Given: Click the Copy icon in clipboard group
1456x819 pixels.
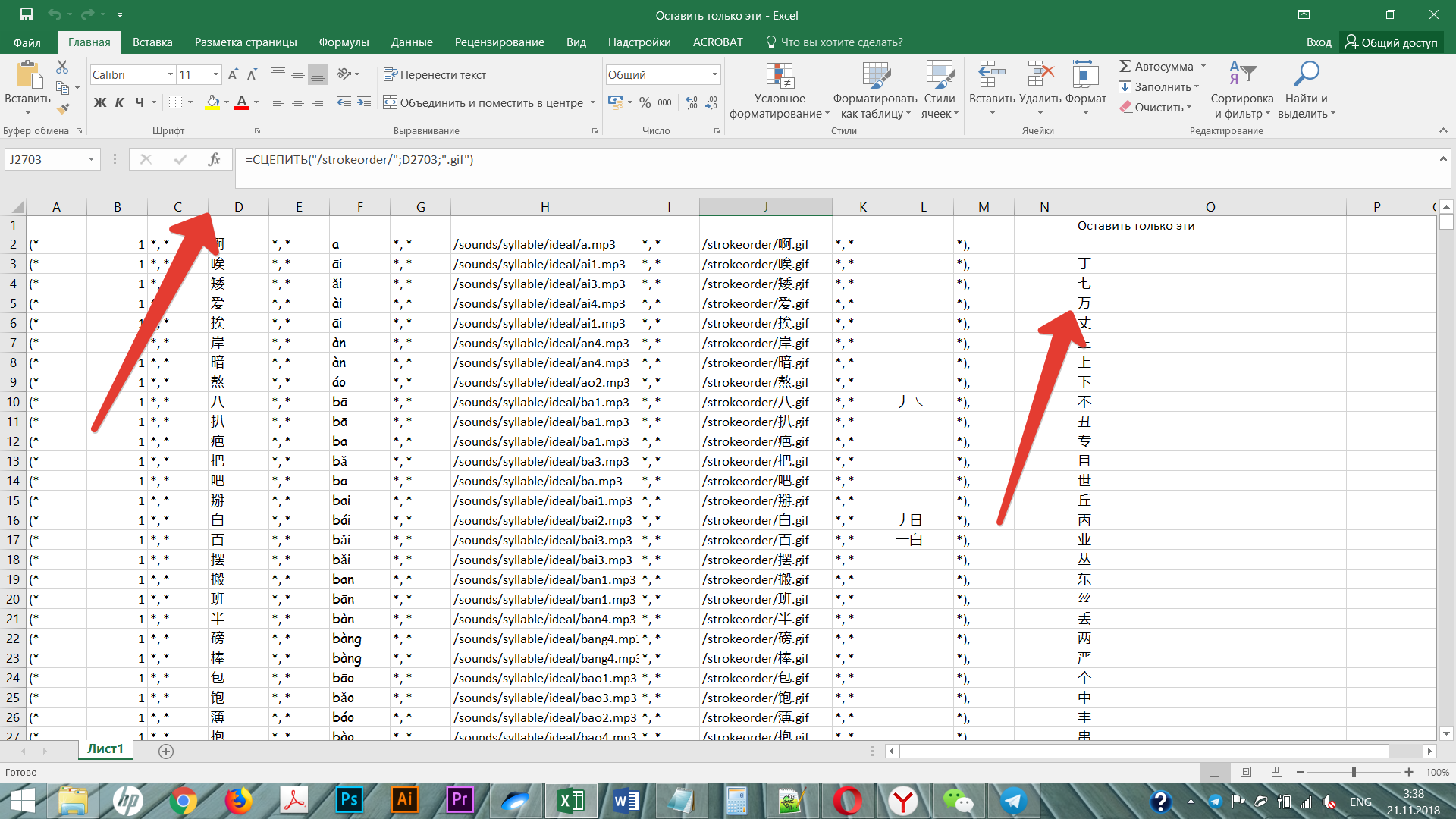Looking at the screenshot, I should click(x=62, y=87).
